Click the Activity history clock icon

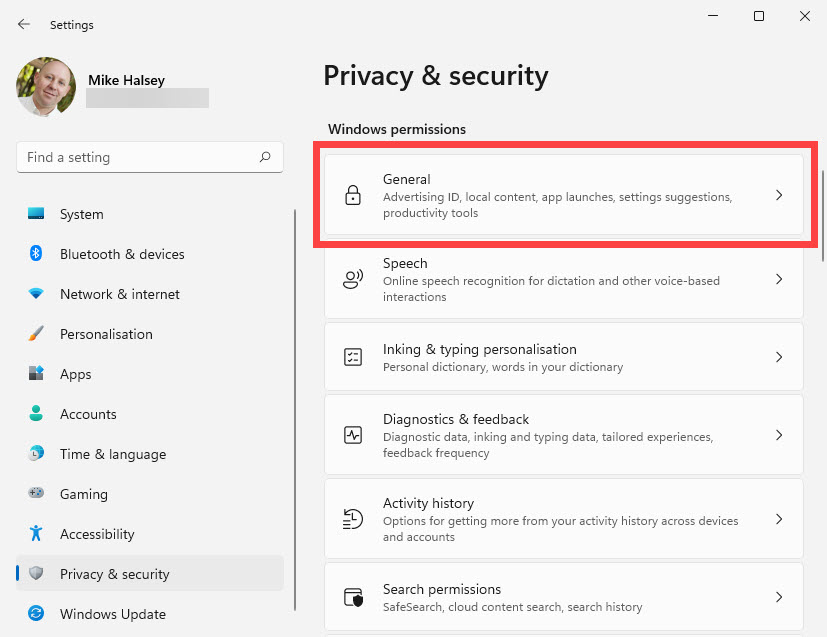click(353, 519)
